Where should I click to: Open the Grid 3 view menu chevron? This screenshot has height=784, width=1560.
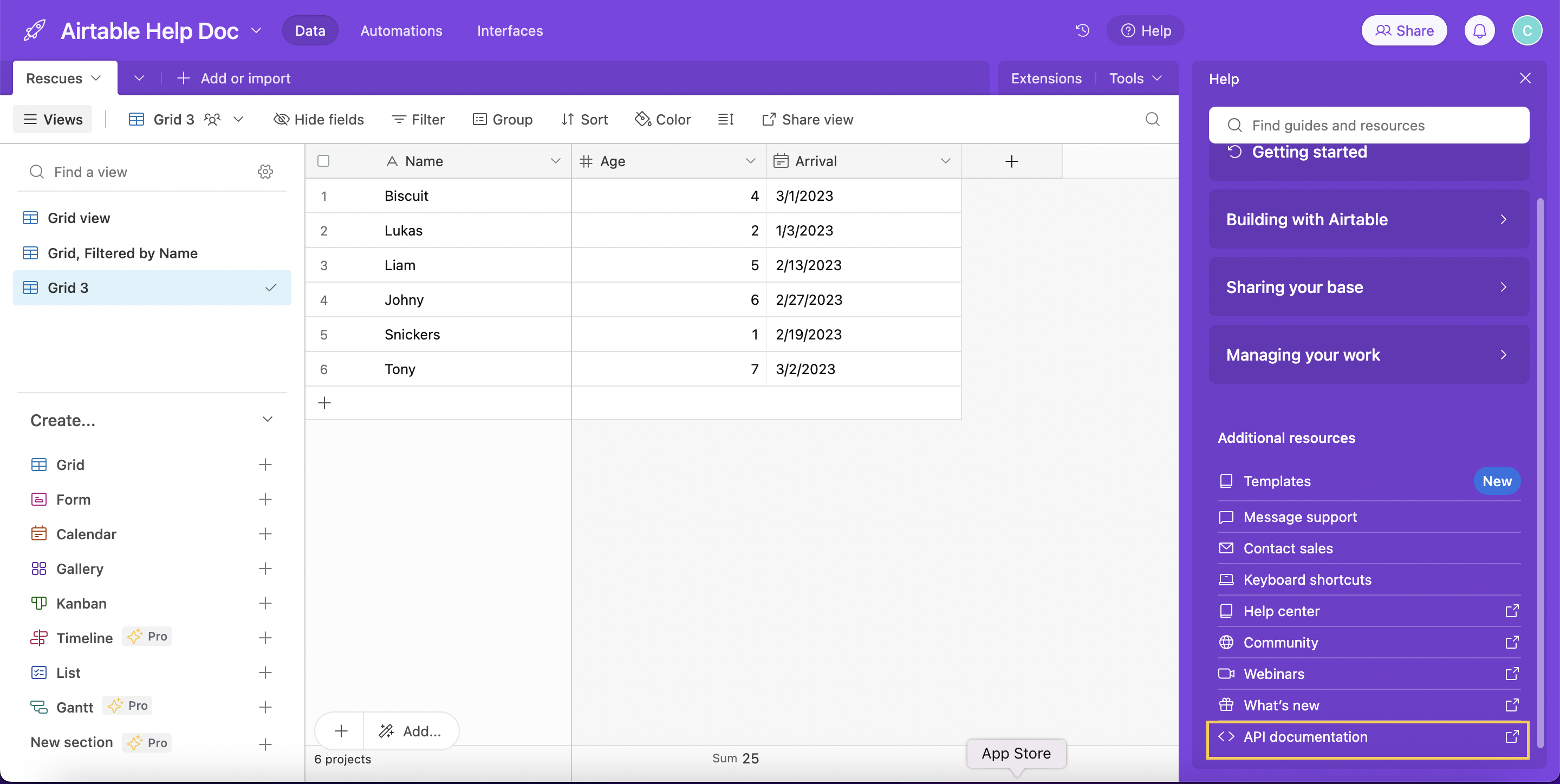pyautogui.click(x=238, y=119)
